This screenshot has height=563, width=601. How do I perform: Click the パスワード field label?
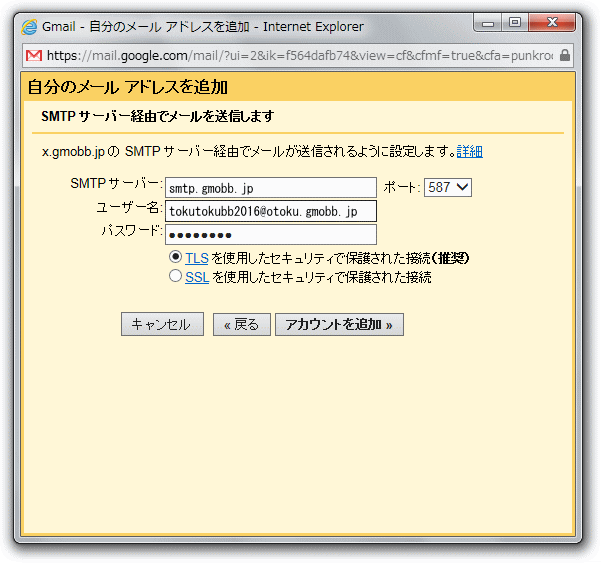tap(132, 230)
